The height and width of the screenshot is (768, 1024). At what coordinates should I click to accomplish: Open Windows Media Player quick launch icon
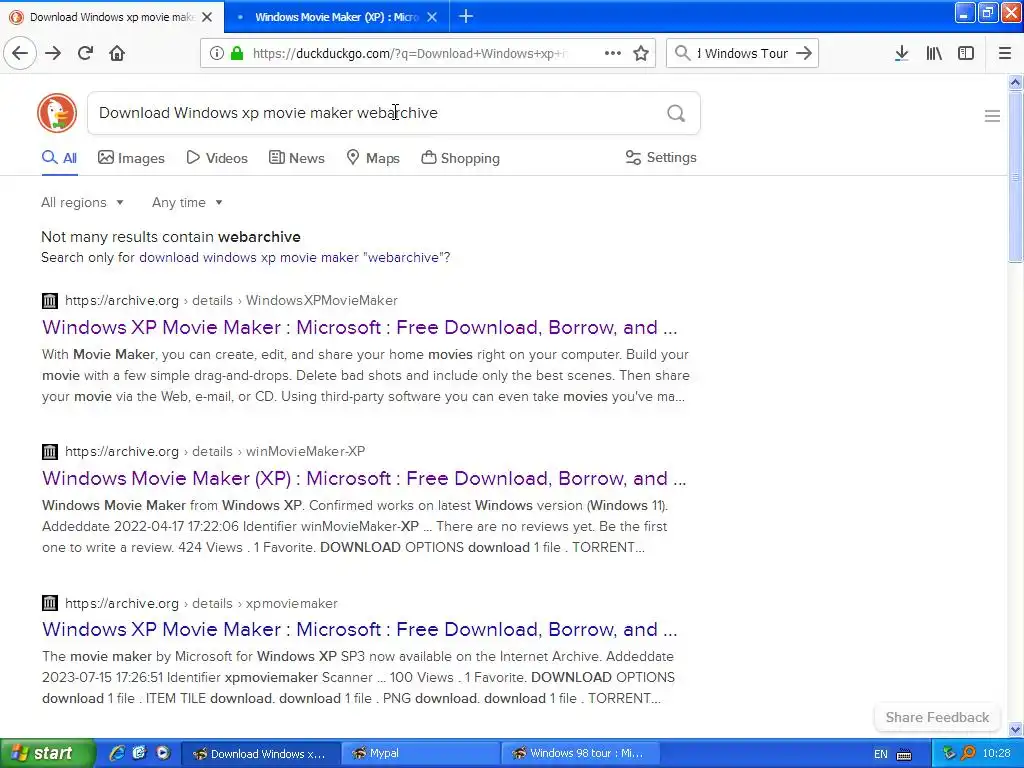[163, 753]
